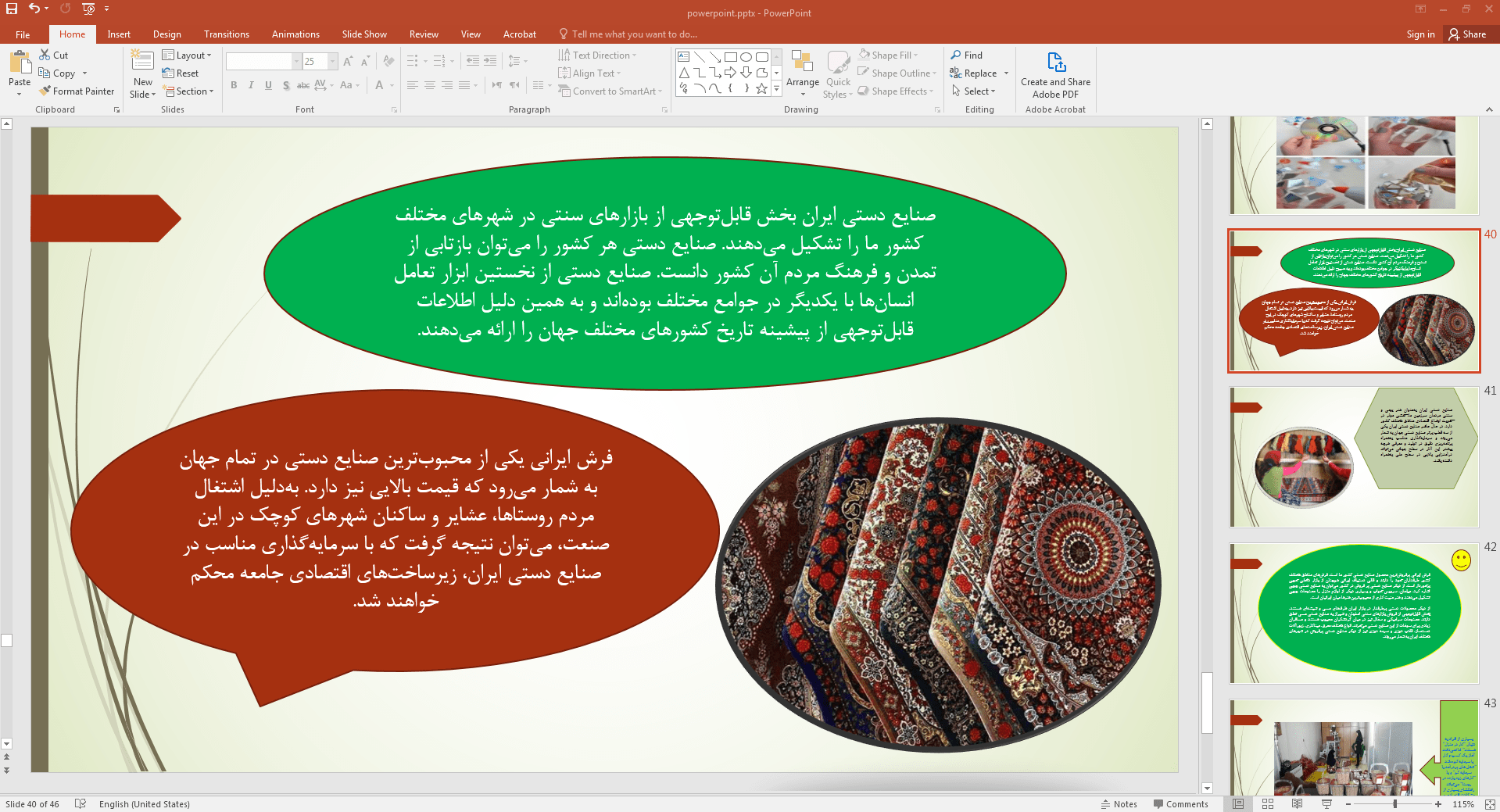Click the Undo arrow icon
The width and height of the screenshot is (1500, 812).
[34, 9]
